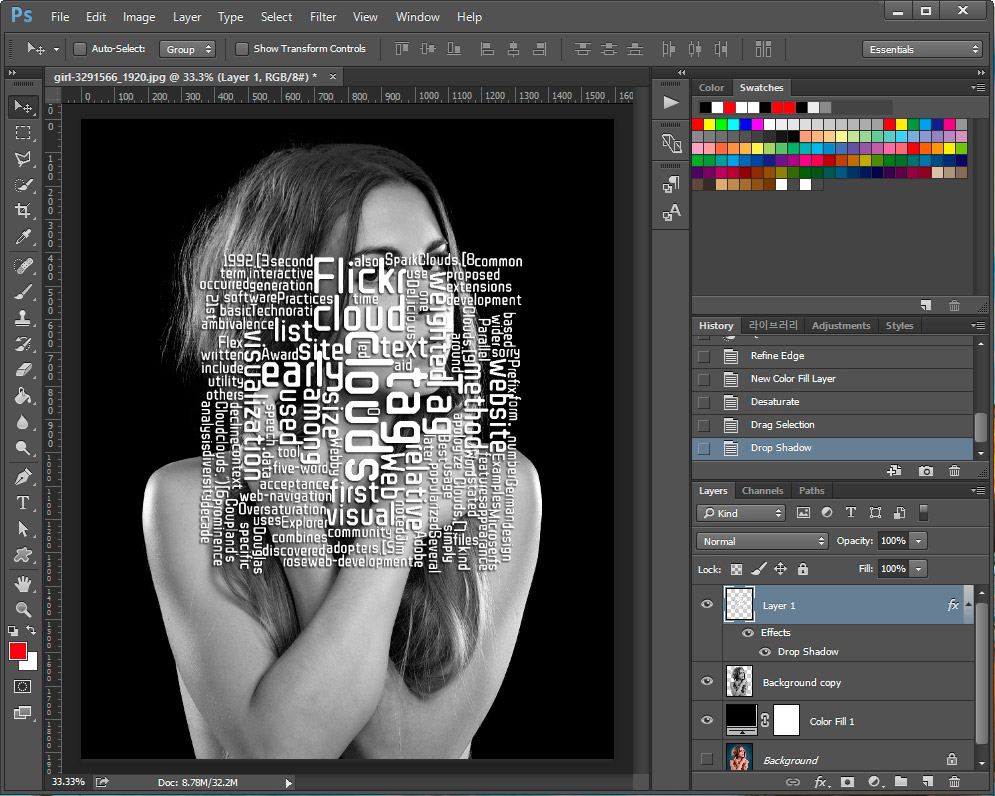The height and width of the screenshot is (796, 995).
Task: Select the Rectangular Marquee tool
Action: tap(23, 132)
